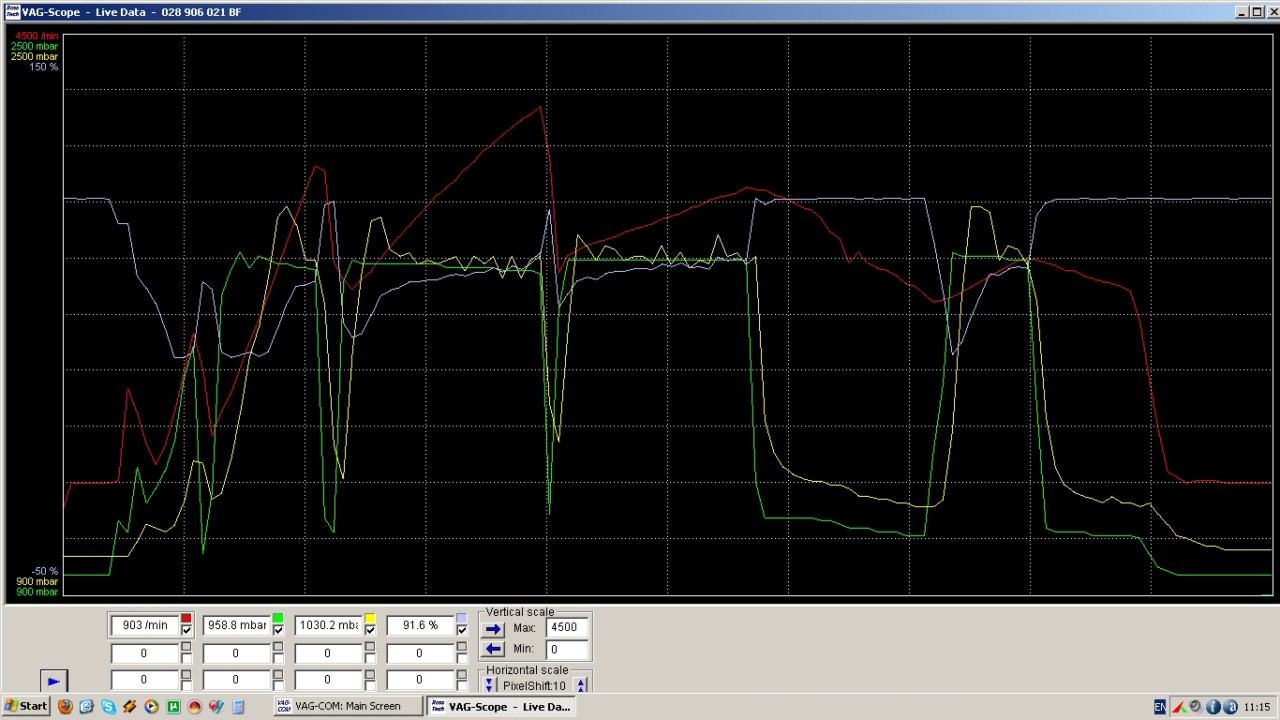Screen dimensions: 1280x720
Task: Toggle the green 958.8 mbar trace checkbox
Action: [278, 630]
